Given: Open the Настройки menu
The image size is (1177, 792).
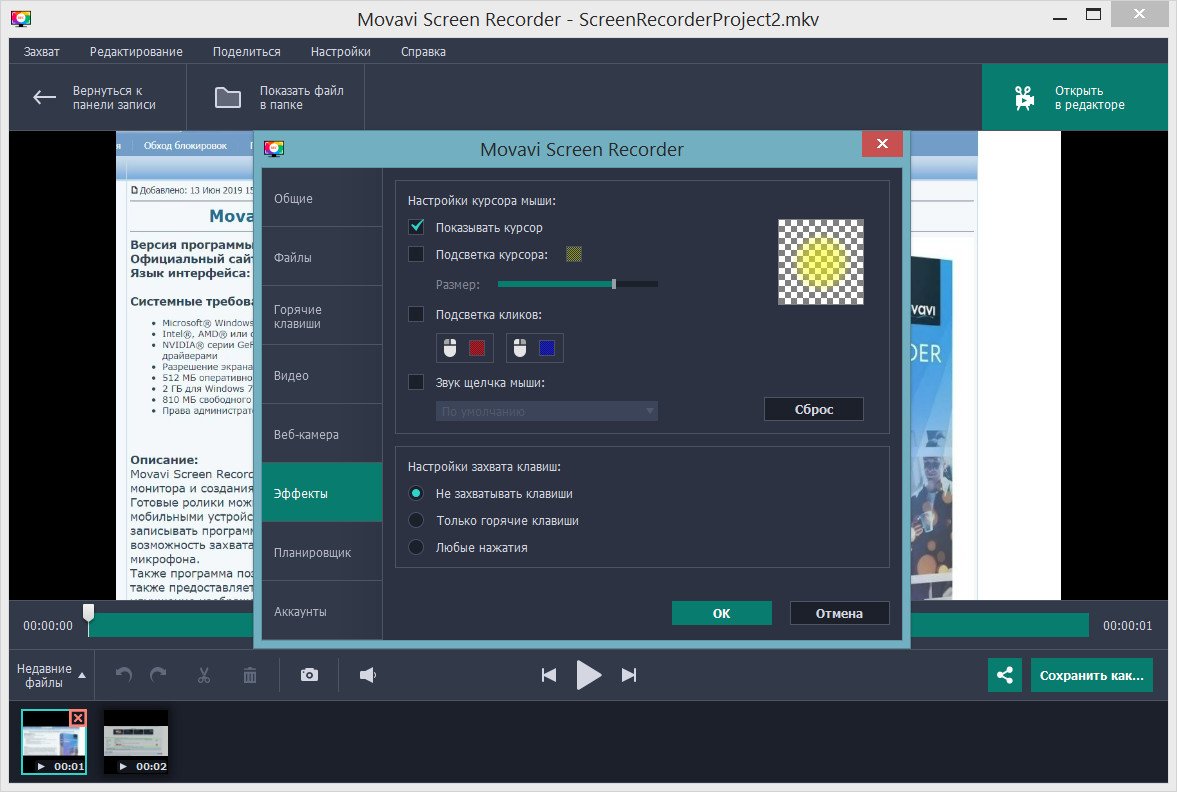Looking at the screenshot, I should tap(340, 51).
